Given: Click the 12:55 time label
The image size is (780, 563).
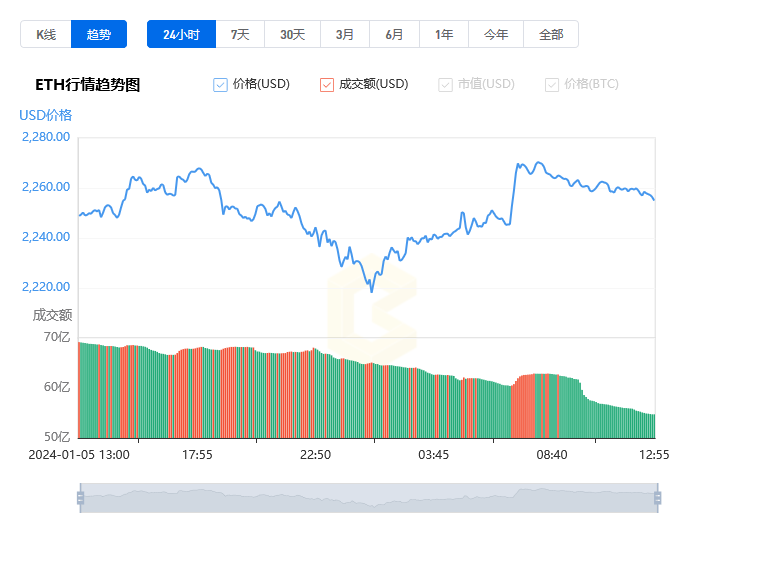Looking at the screenshot, I should tap(654, 455).
